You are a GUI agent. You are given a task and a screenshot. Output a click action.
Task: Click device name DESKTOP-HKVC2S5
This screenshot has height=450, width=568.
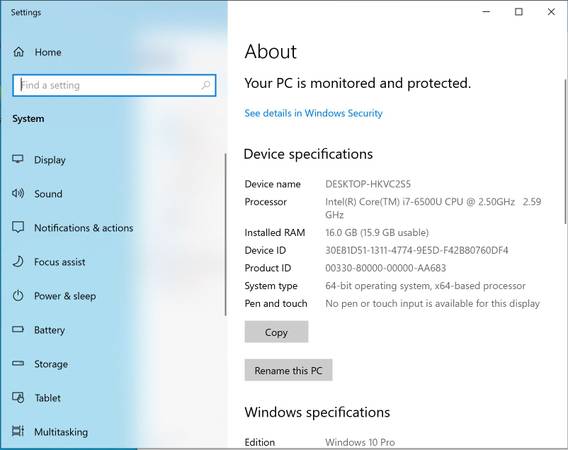tap(368, 184)
